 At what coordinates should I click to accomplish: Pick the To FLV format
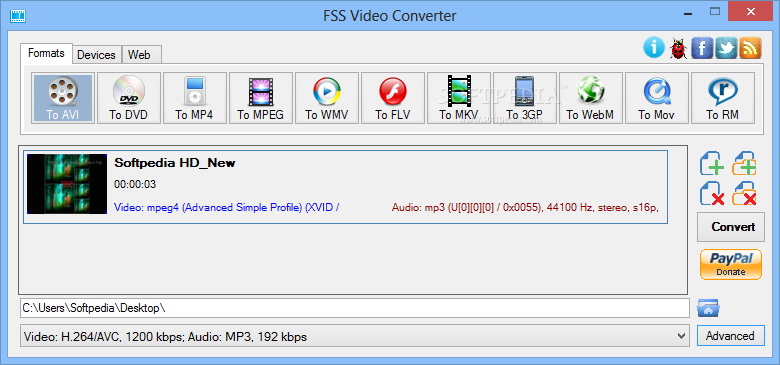click(393, 98)
